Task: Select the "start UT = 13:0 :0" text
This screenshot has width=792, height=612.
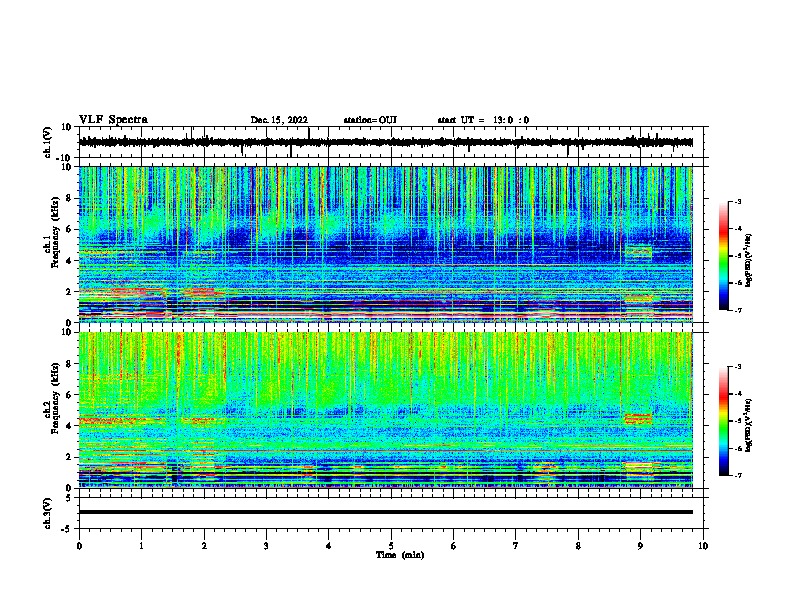Action: click(x=483, y=120)
